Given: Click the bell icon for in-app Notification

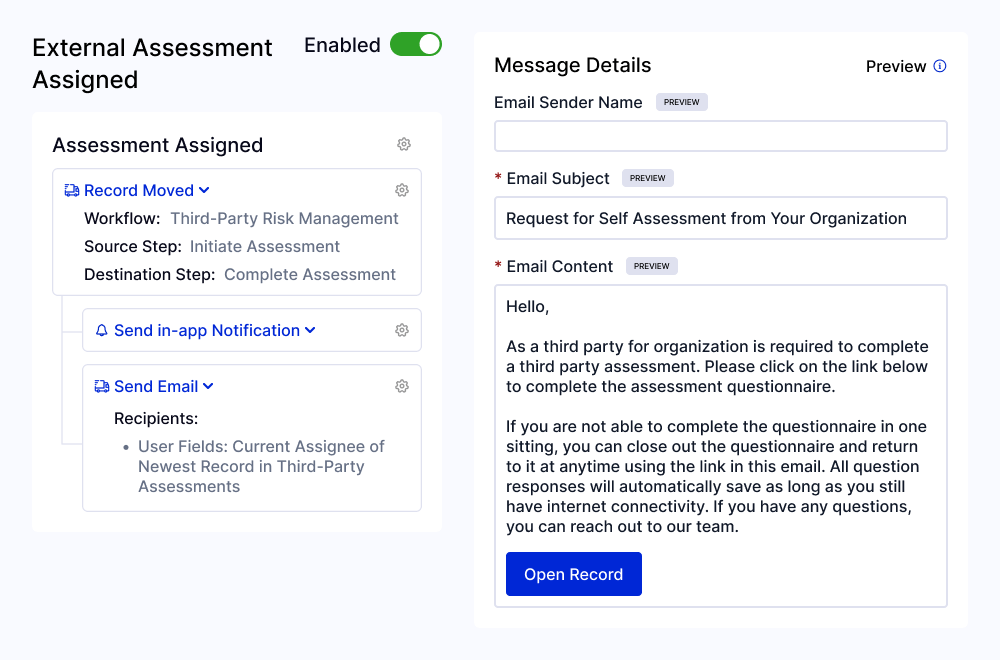Looking at the screenshot, I should tap(101, 330).
